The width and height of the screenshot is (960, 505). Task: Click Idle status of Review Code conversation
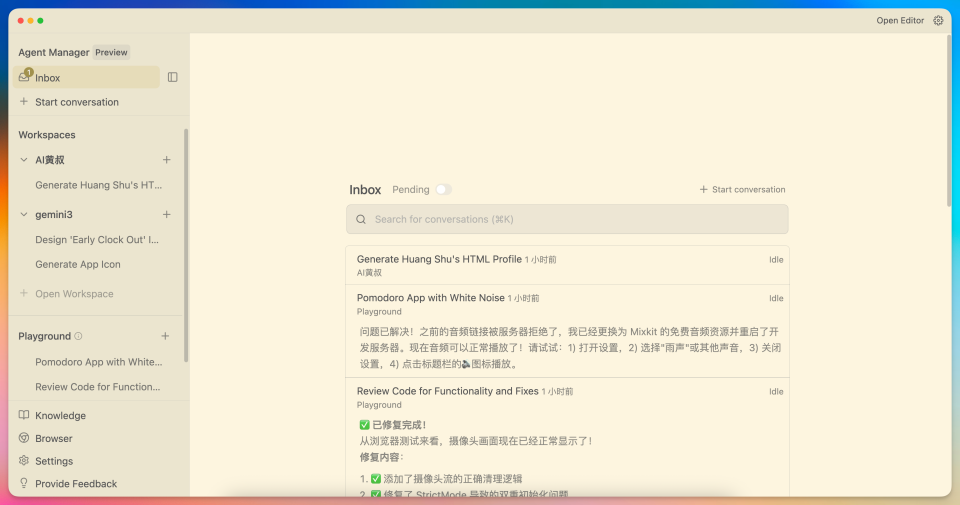776,392
